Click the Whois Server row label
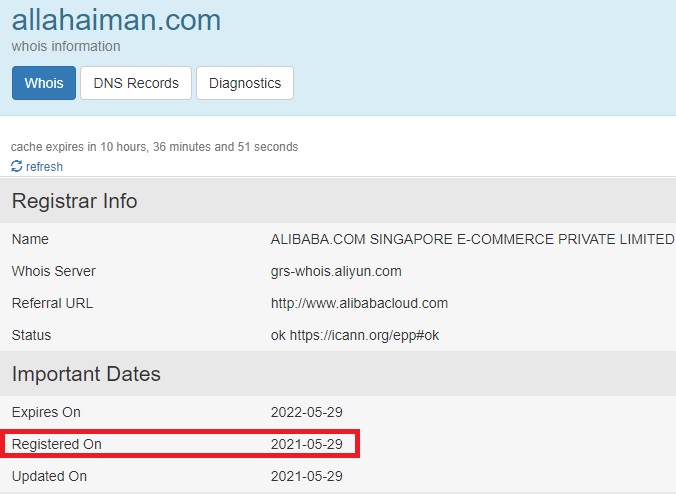This screenshot has height=494, width=676. point(54,271)
